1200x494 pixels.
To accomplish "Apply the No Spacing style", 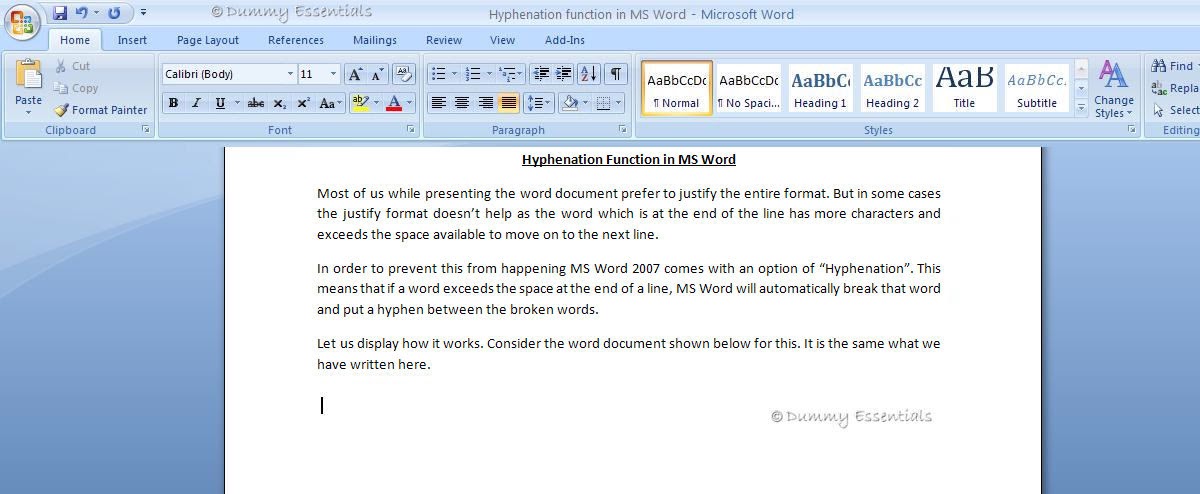I will [x=749, y=88].
